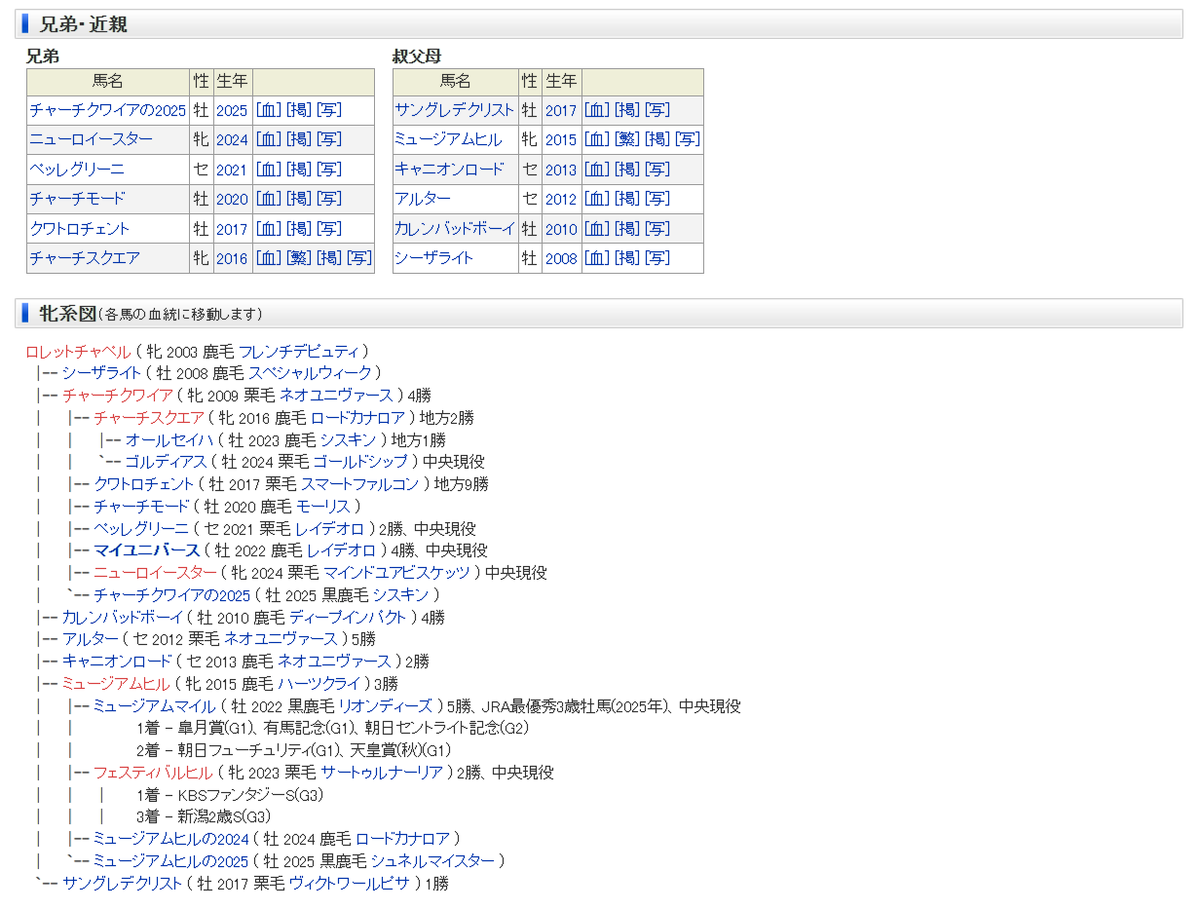Viewport: 1200px width, 909px height.
Task: Open サングレデクリスト node in family tree
Action: tap(122, 883)
